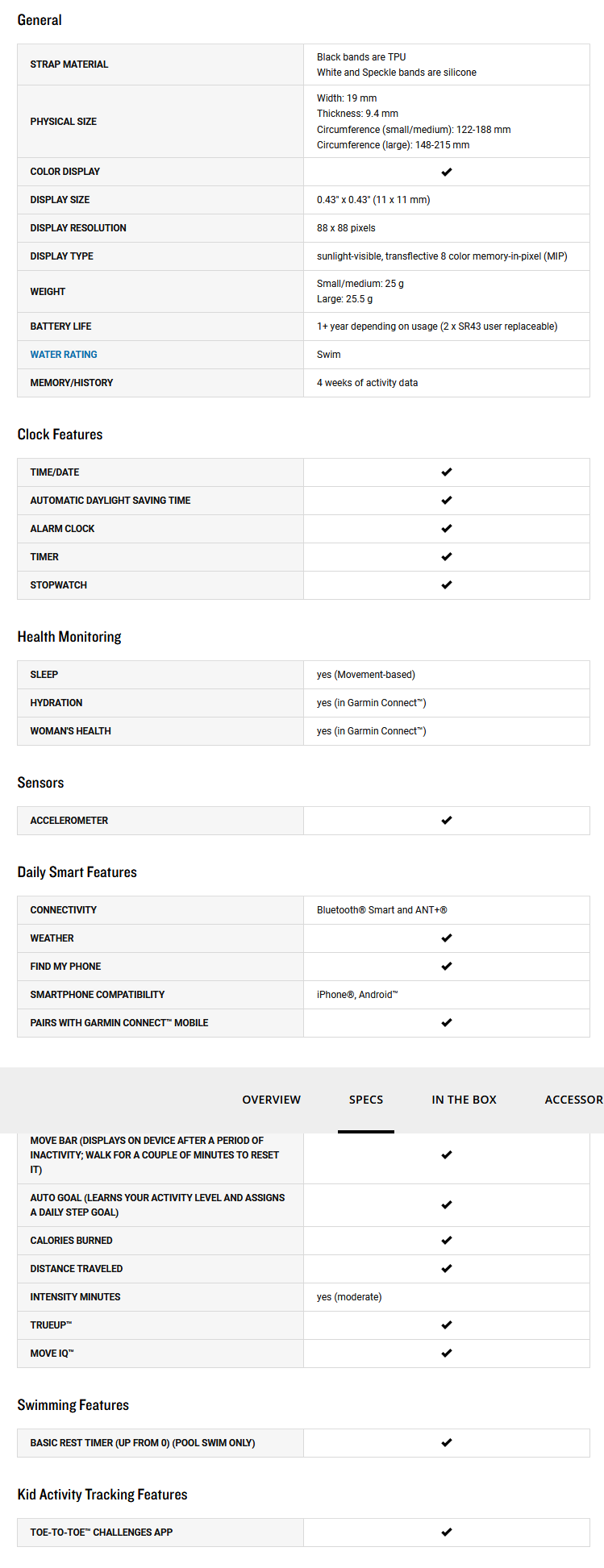Open the Accessories tab
The image size is (604, 1568).
(573, 1100)
